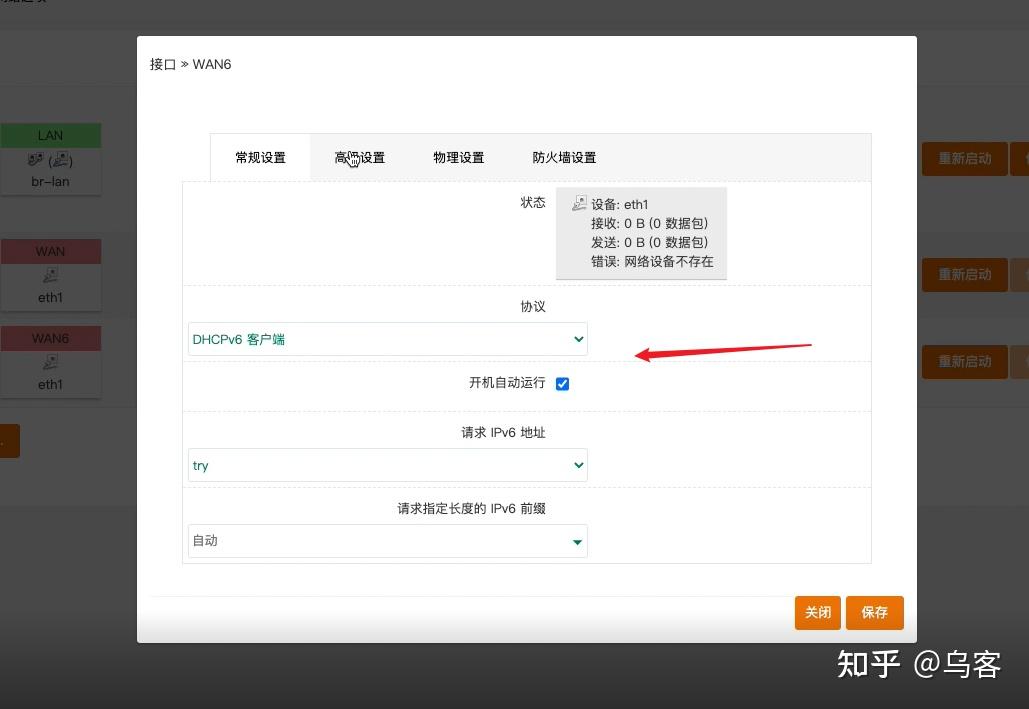Open the IPv6 前缀 length dropdown set to 自动
The height and width of the screenshot is (709, 1029).
387,540
